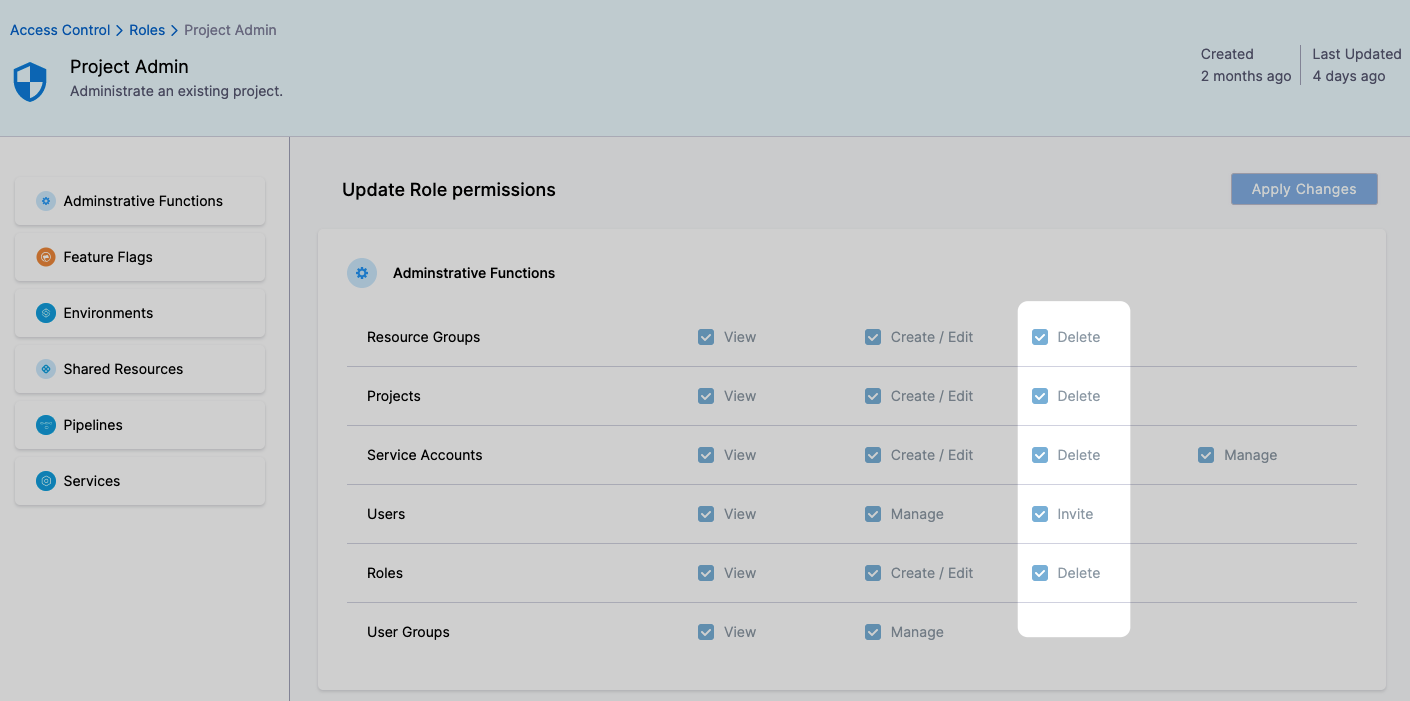Toggle Create / Edit checkbox for Projects
This screenshot has width=1410, height=701.
coord(873,396)
